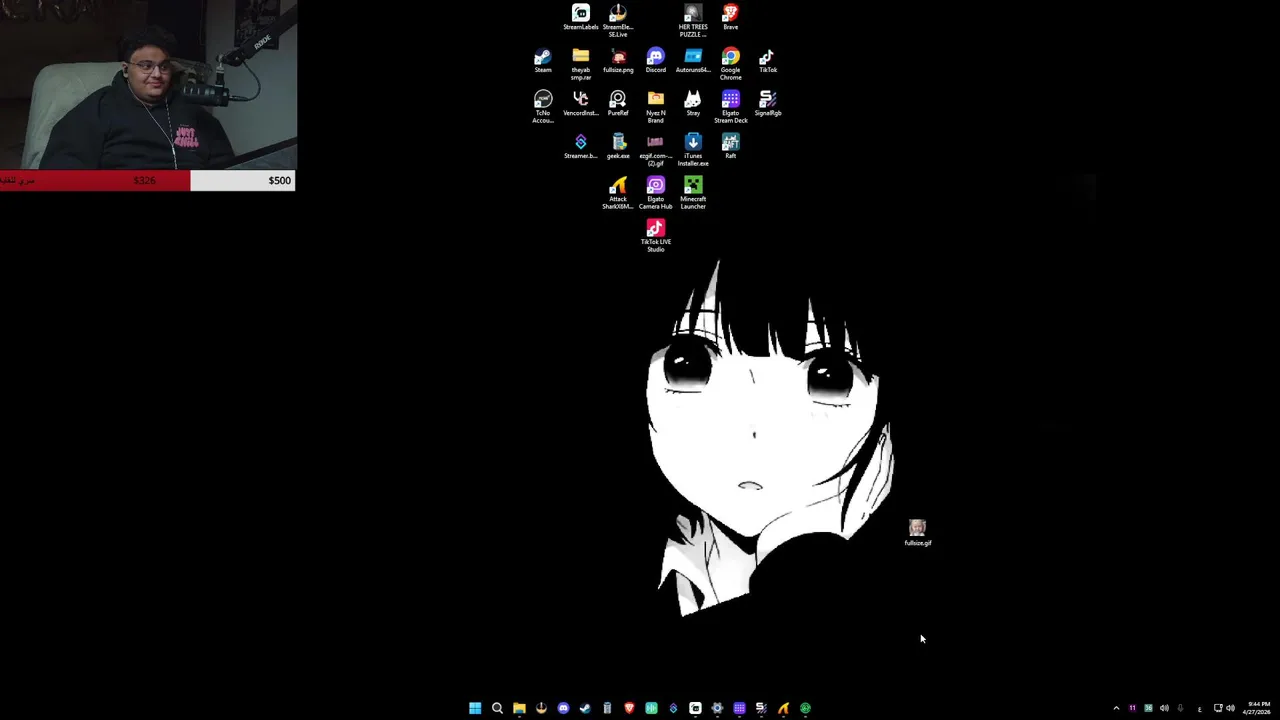Select the theyab smp.rar archive

(x=580, y=63)
